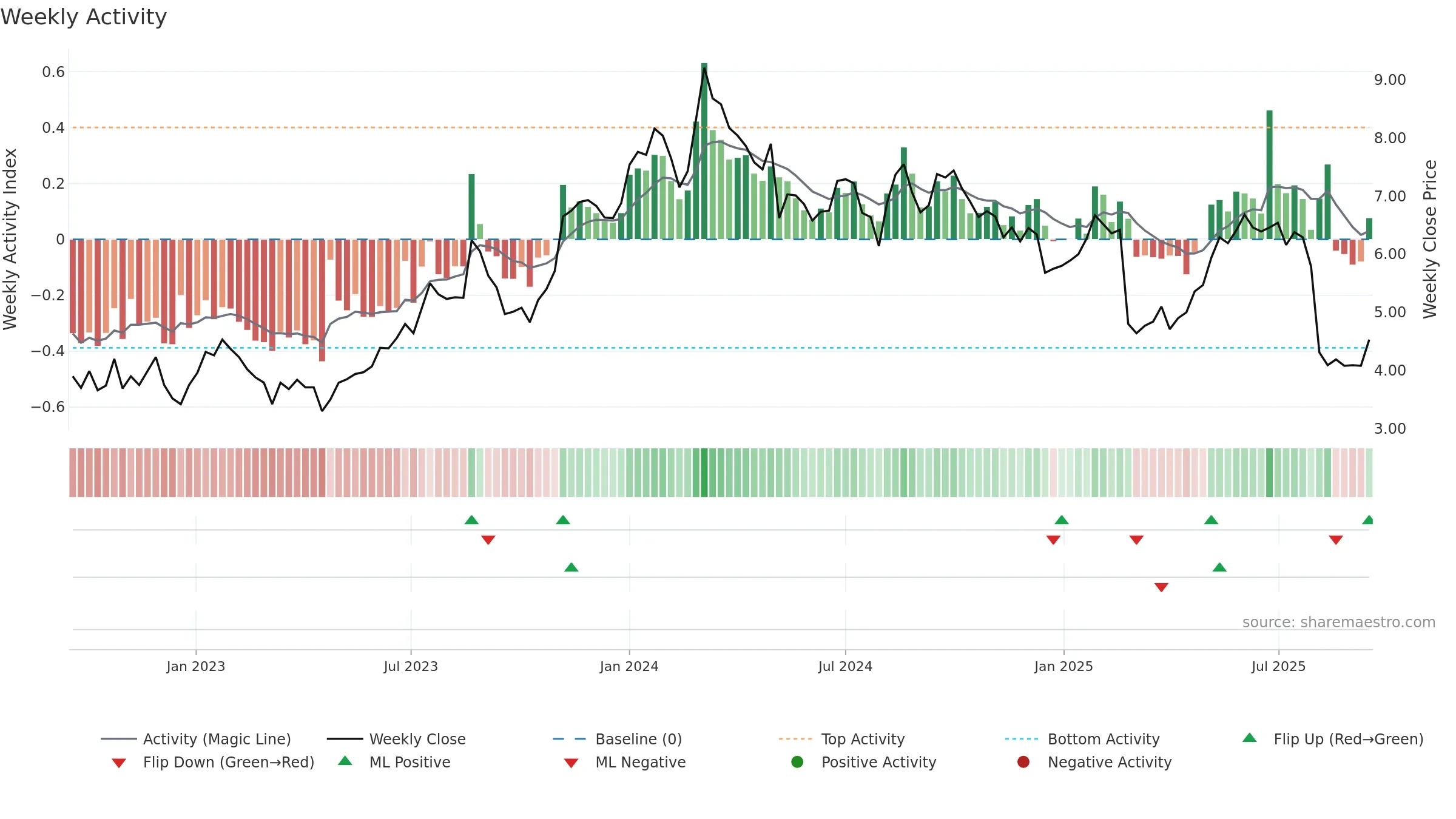This screenshot has width=1456, height=819.
Task: Click the tallest green bar at the early 2024 peak
Action: 704,151
